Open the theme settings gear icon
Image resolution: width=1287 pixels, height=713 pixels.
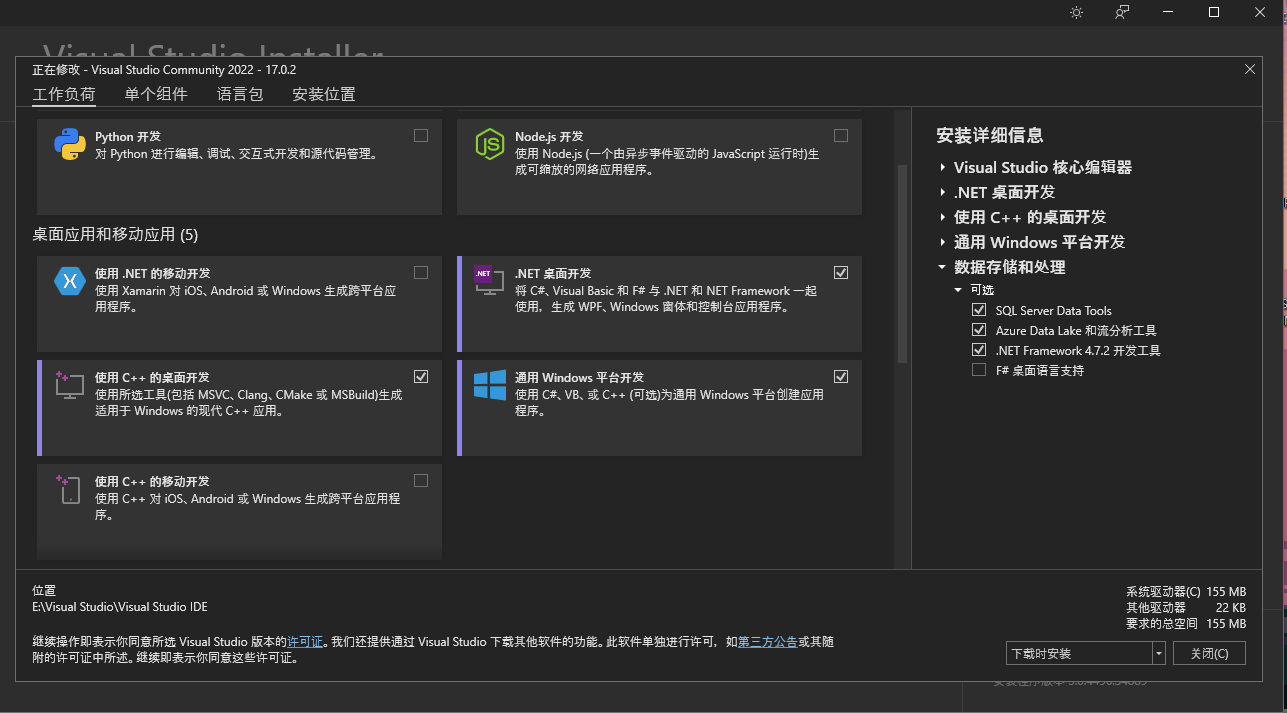coord(1075,12)
